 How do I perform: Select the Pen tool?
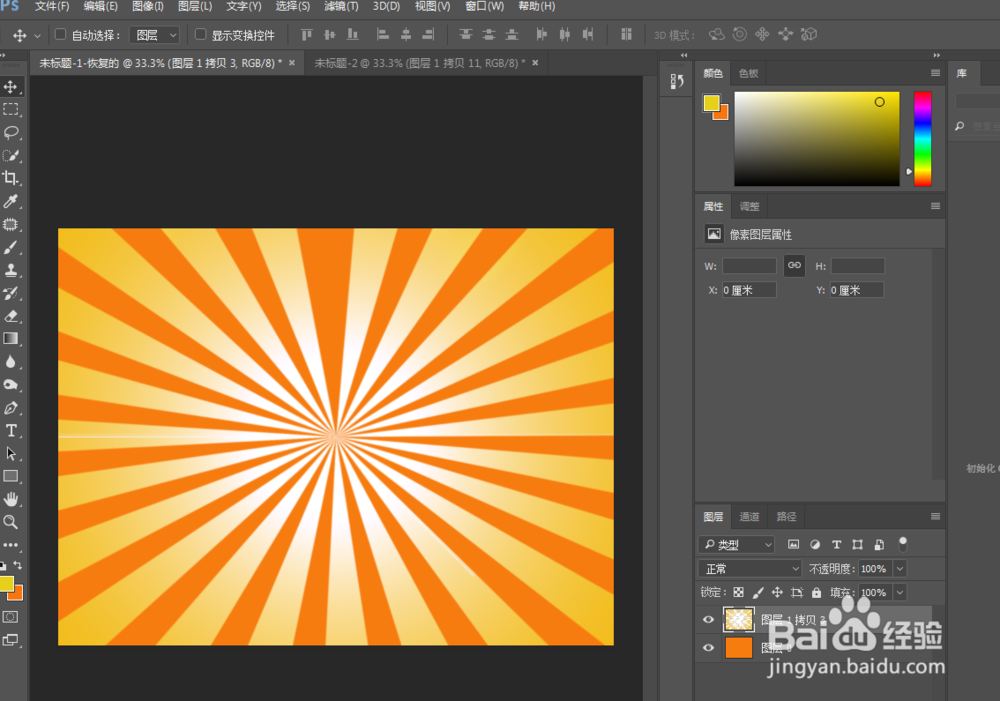pyautogui.click(x=11, y=408)
